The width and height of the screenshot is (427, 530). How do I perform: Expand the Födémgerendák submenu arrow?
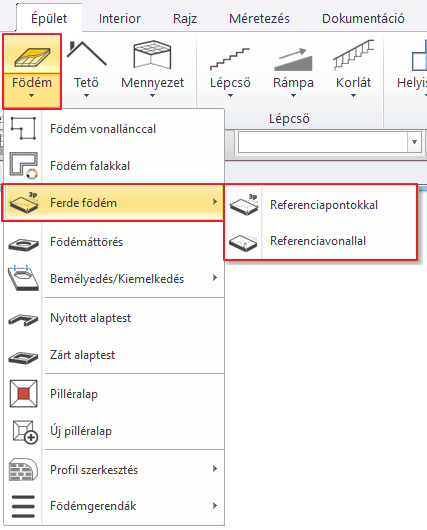[215, 506]
